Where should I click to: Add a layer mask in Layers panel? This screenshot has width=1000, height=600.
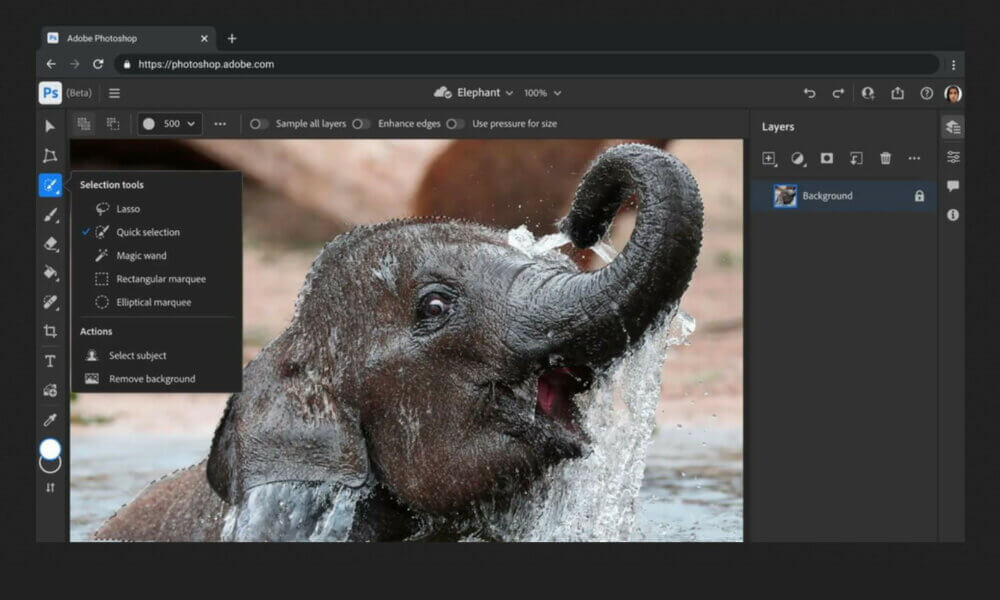click(827, 158)
